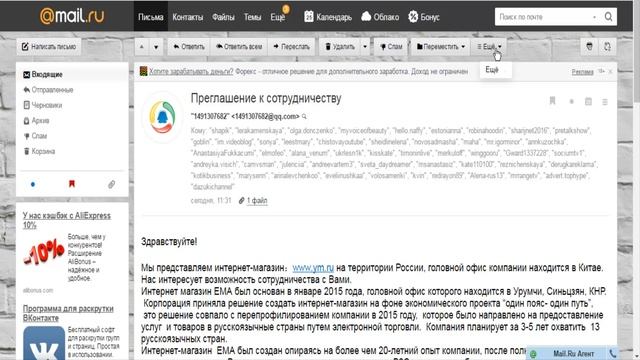Open the Темы tab
The height and width of the screenshot is (360, 640).
[x=252, y=17]
